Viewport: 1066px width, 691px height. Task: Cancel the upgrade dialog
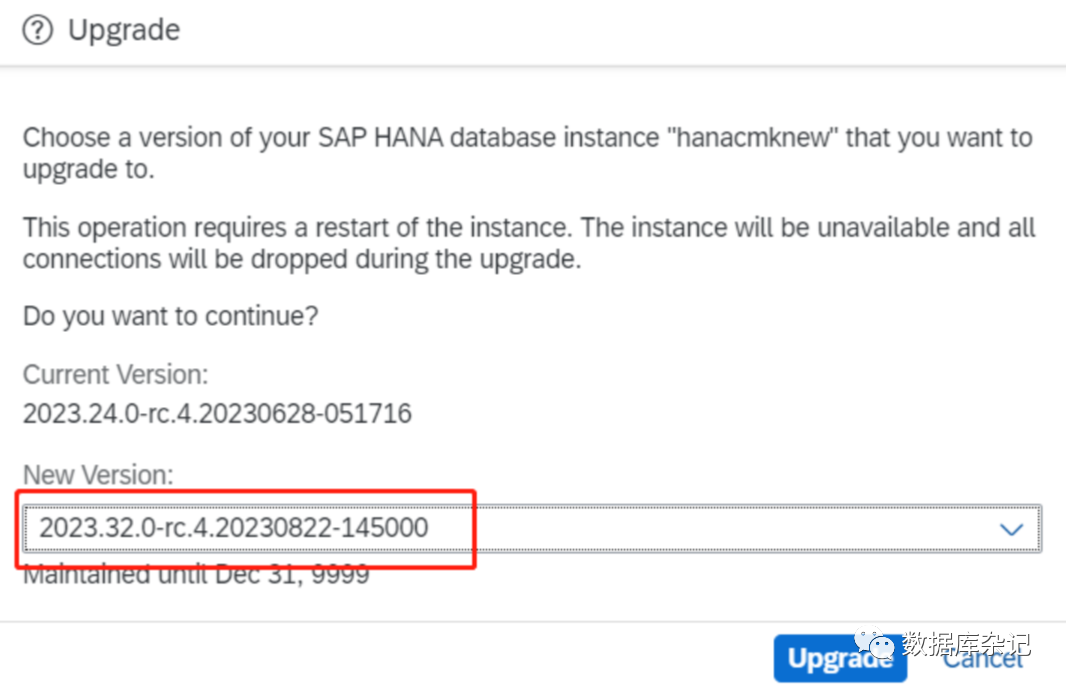click(985, 657)
